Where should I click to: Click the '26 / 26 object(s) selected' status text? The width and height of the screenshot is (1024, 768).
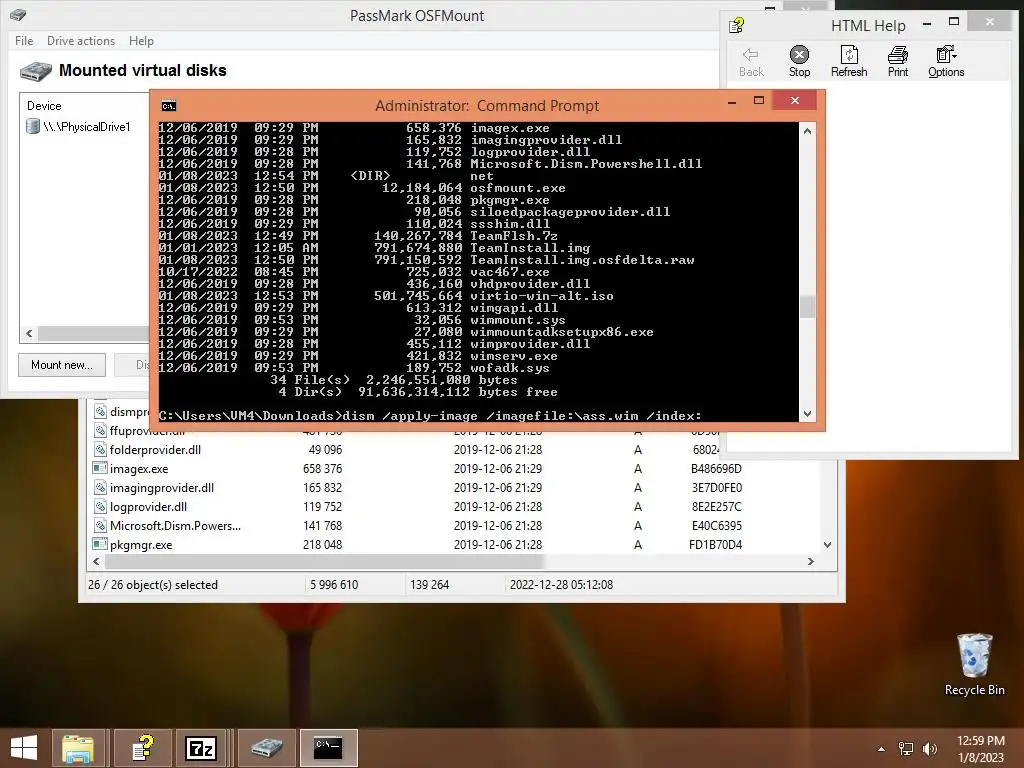click(x=153, y=584)
